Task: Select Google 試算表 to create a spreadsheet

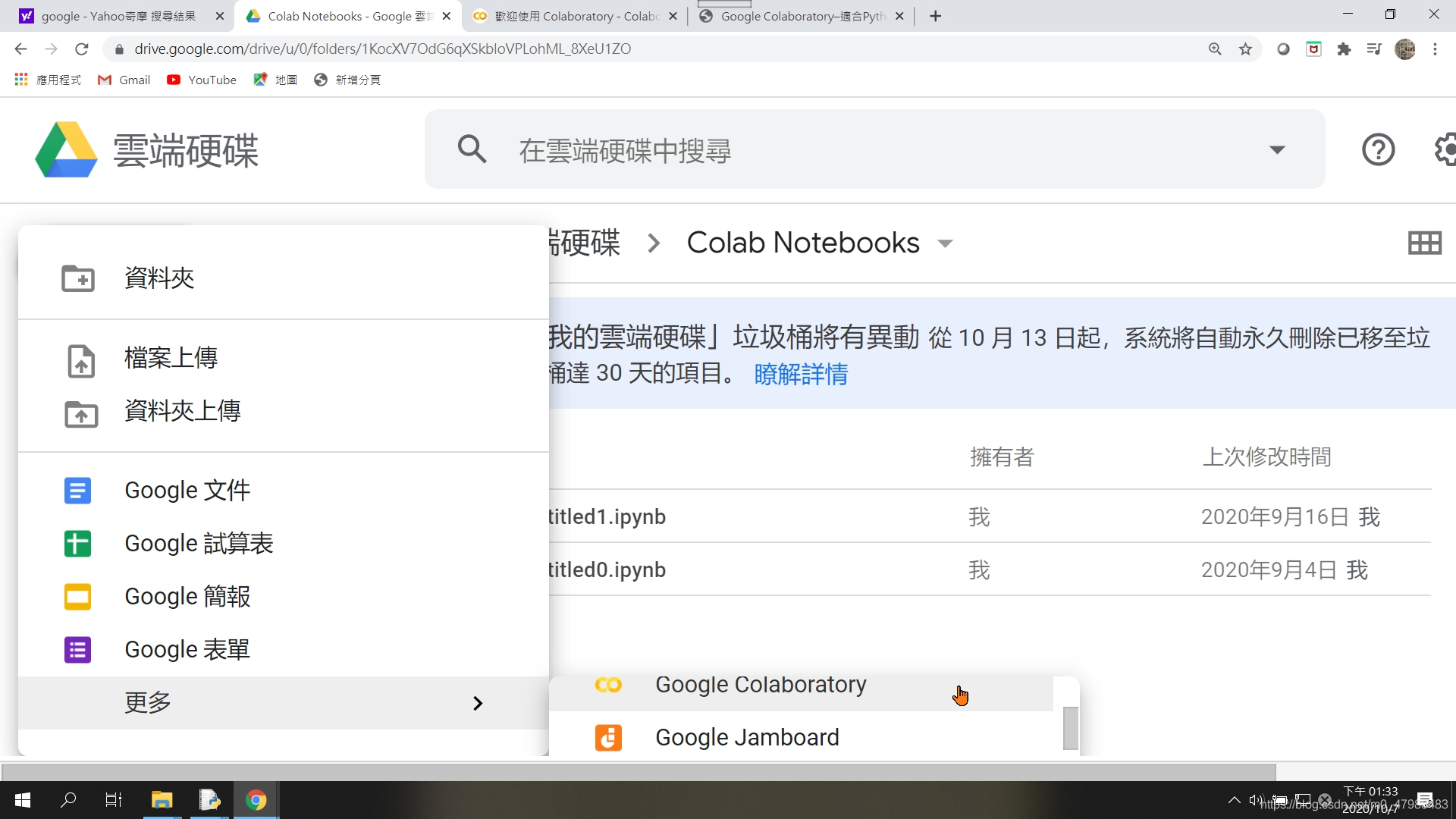Action: (198, 543)
